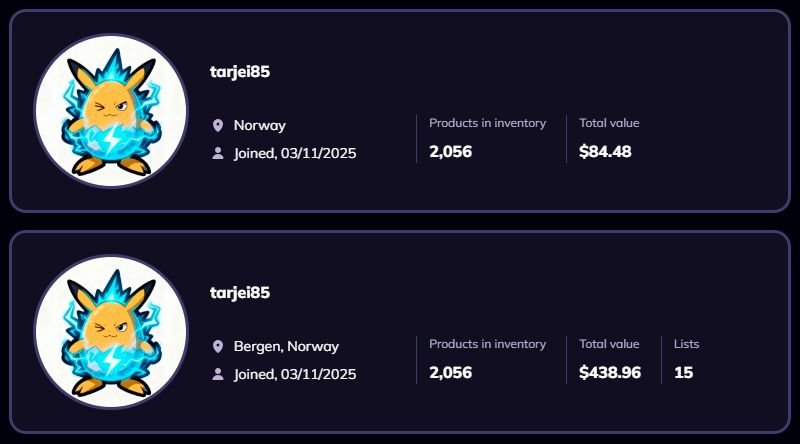Click the 2,056 inventory count in the top card
This screenshot has width=800, height=444.
tap(451, 152)
